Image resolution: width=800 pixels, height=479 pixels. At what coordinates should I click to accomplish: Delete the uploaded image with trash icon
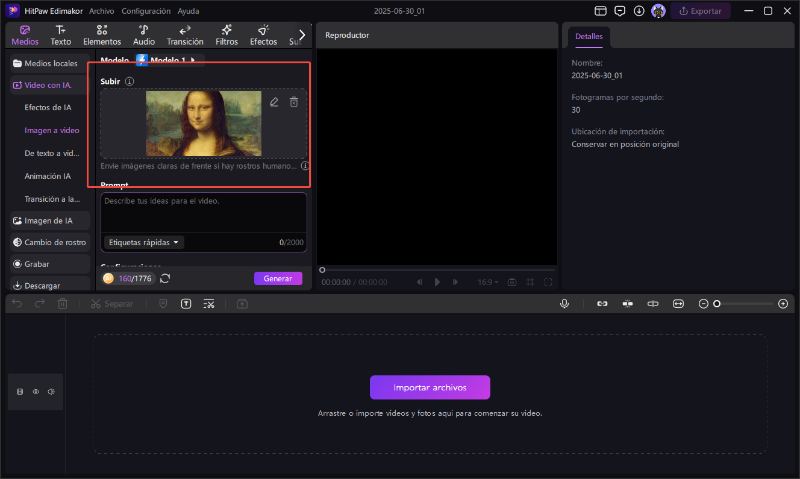click(294, 102)
